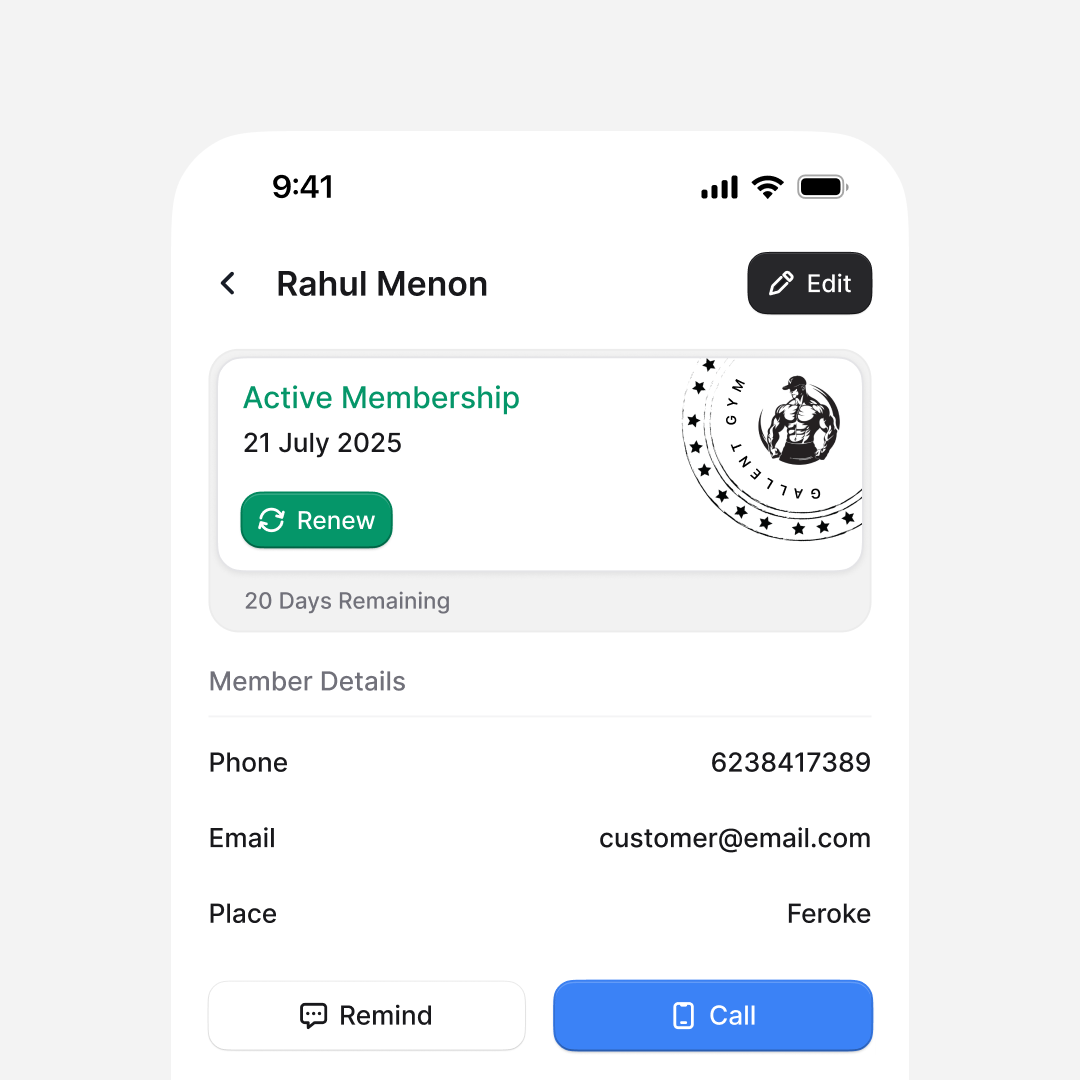The width and height of the screenshot is (1080, 1080).
Task: Click the 21 July 2025 expiry date
Action: pyautogui.click(x=322, y=443)
